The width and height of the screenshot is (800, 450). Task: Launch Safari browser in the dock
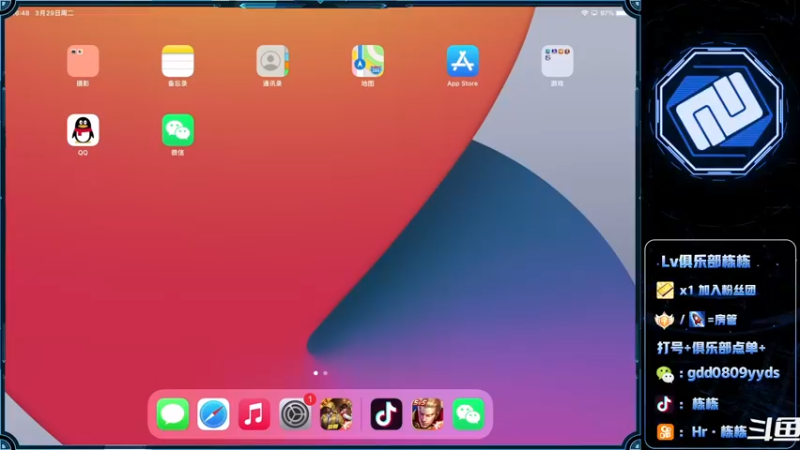pos(213,414)
